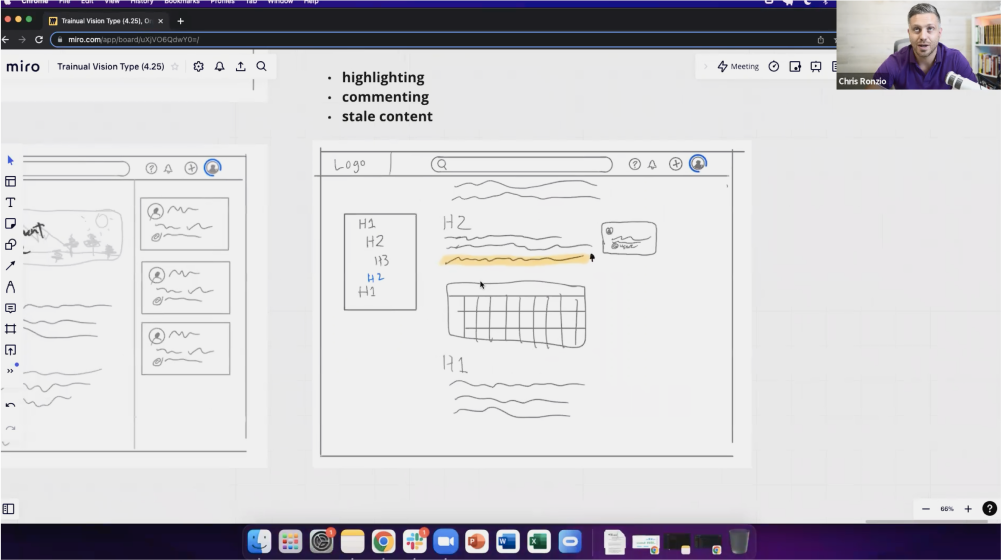
Task: Zoom in with plus button
Action: [968, 509]
